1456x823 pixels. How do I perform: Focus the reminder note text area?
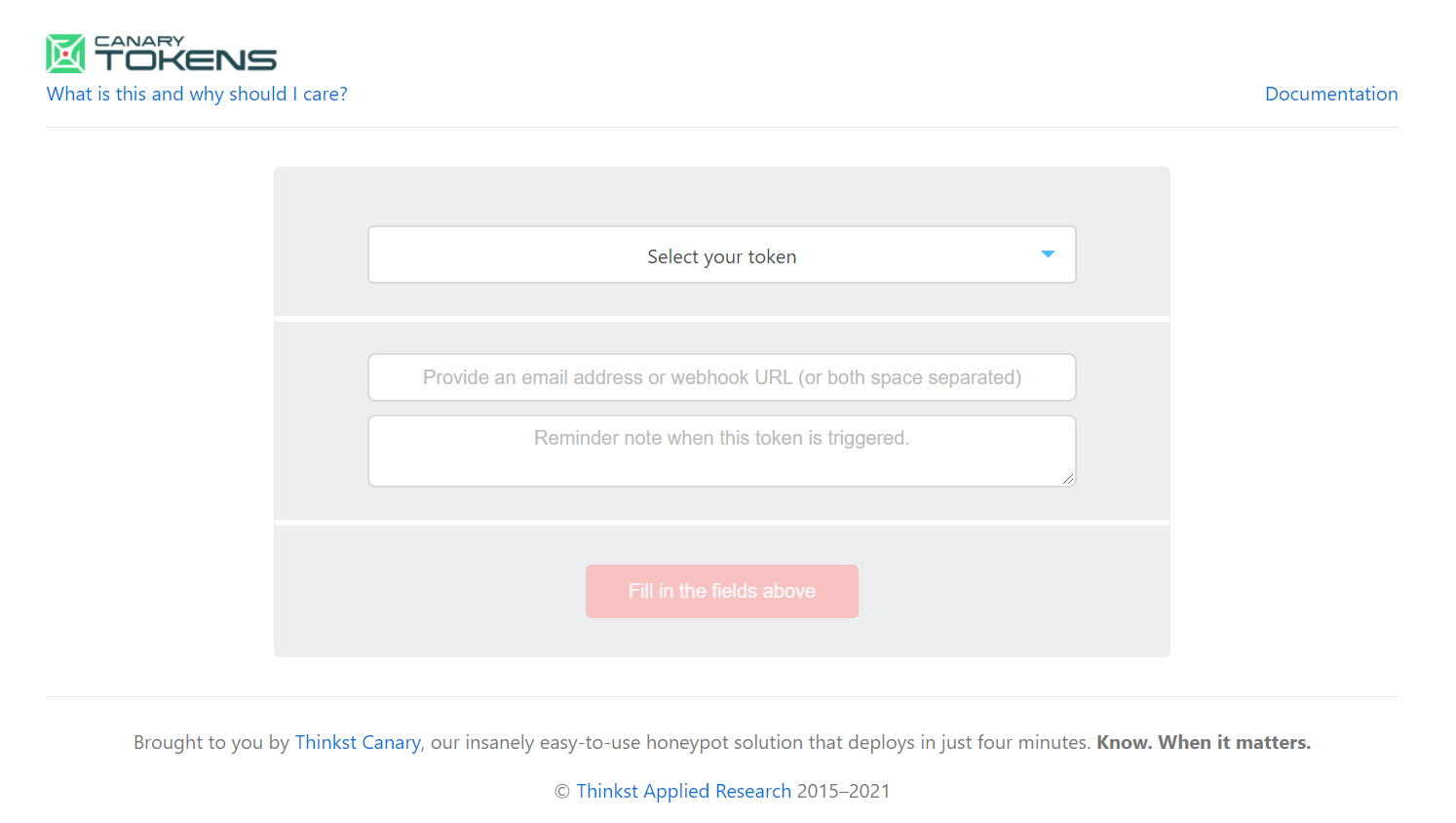[x=722, y=451]
